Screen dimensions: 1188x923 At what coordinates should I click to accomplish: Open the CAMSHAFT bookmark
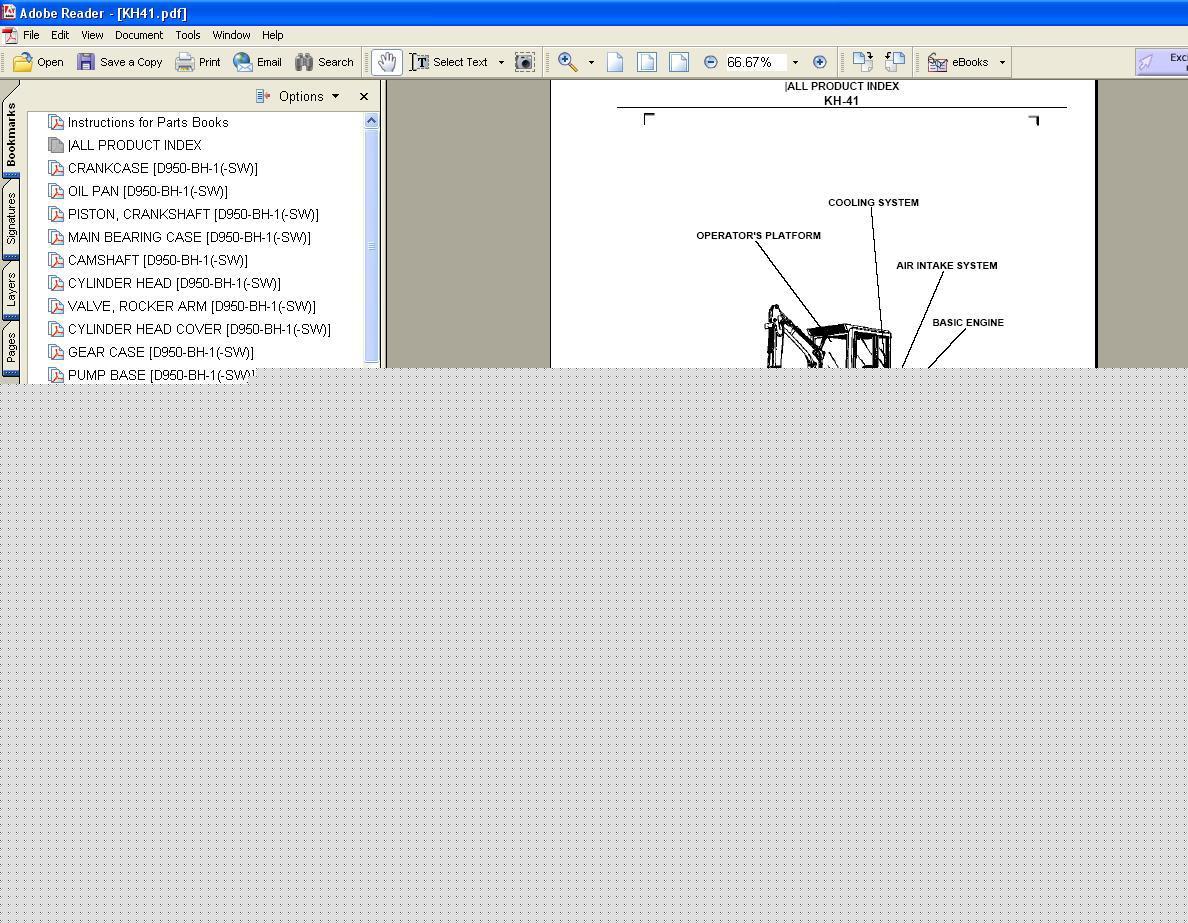158,261
